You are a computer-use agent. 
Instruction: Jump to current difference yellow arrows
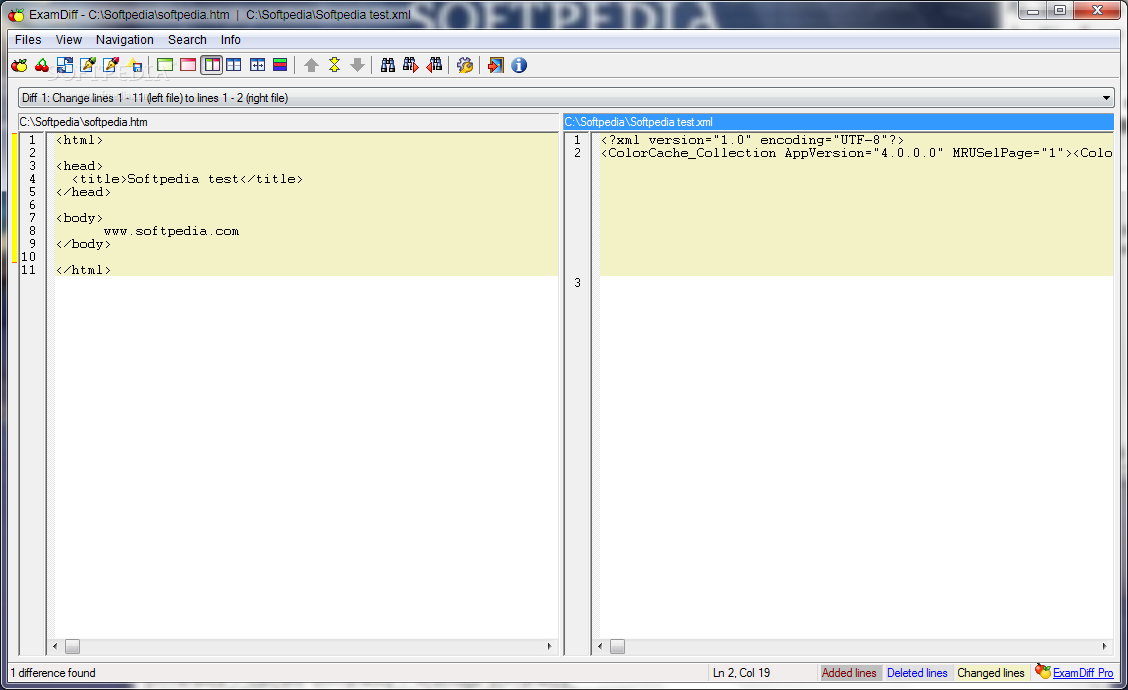(335, 65)
